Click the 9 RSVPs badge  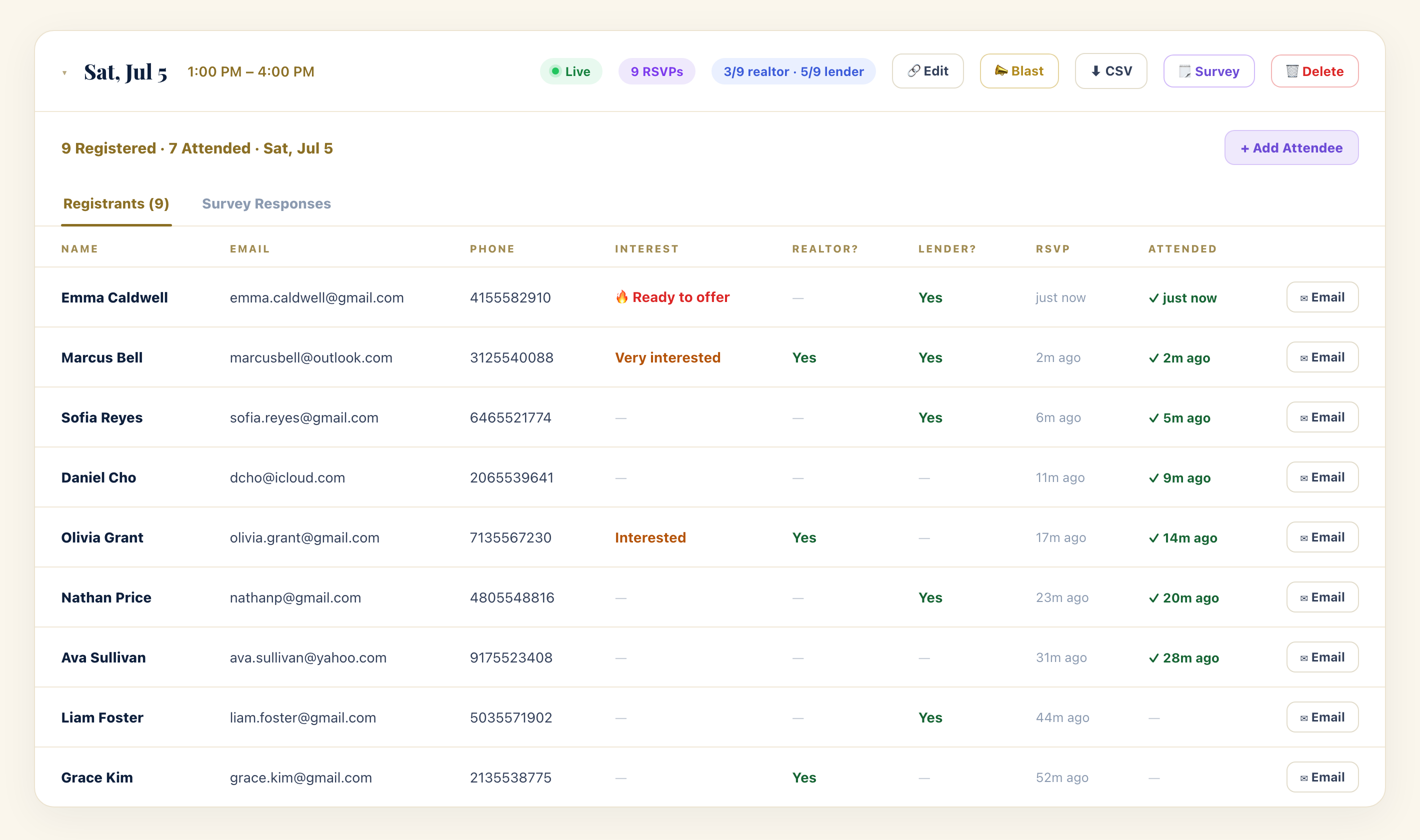click(656, 71)
